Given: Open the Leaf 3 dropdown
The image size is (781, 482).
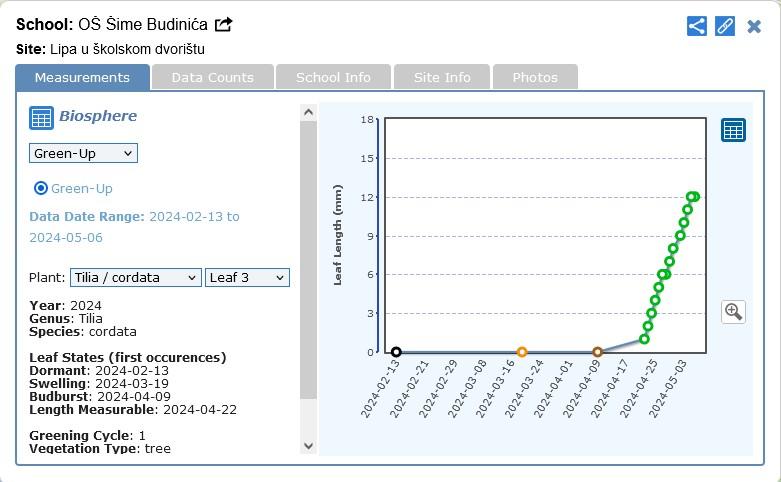Looking at the screenshot, I should pyautogui.click(x=247, y=277).
